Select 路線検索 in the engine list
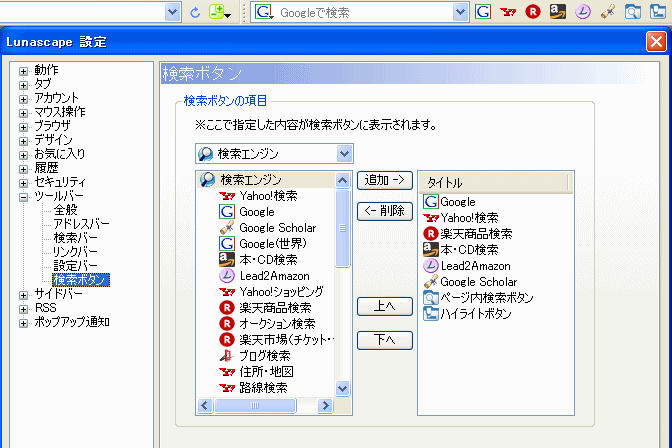The width and height of the screenshot is (672, 448). [x=253, y=388]
